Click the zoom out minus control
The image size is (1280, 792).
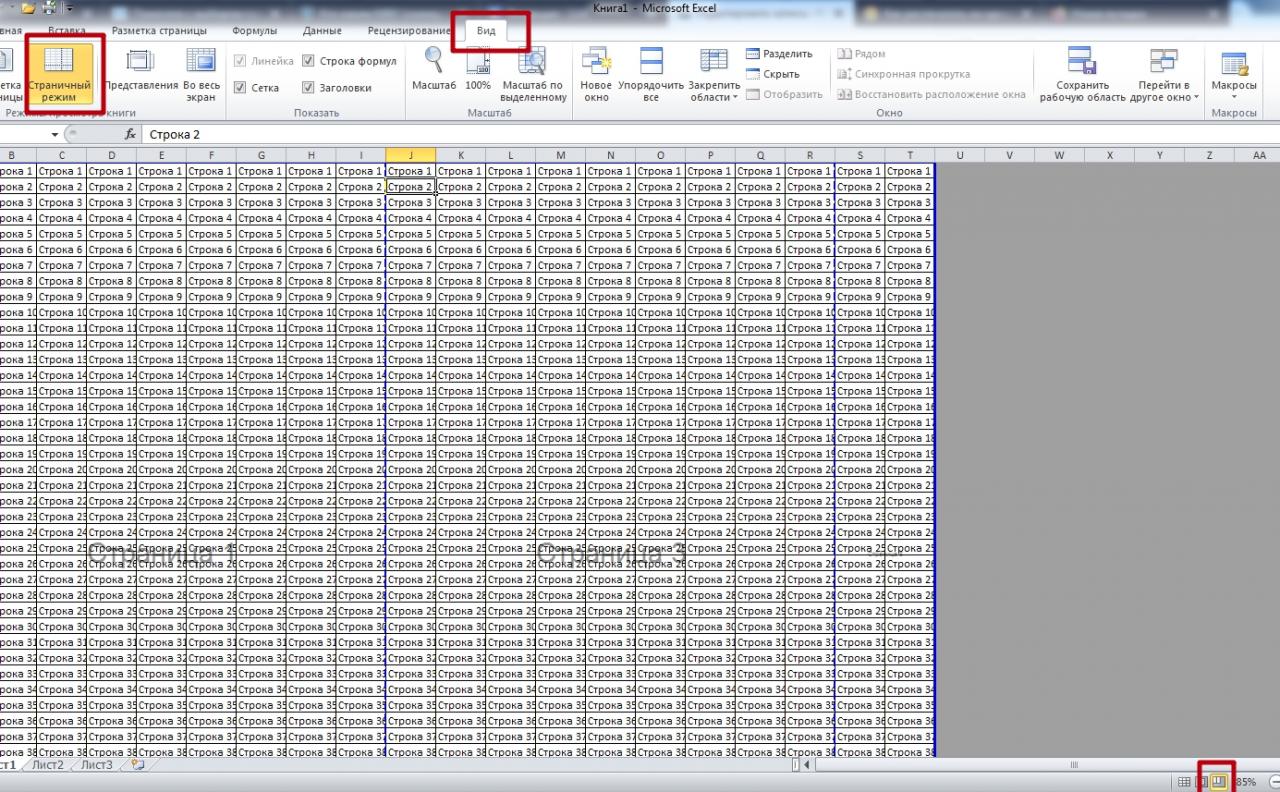[1272, 781]
